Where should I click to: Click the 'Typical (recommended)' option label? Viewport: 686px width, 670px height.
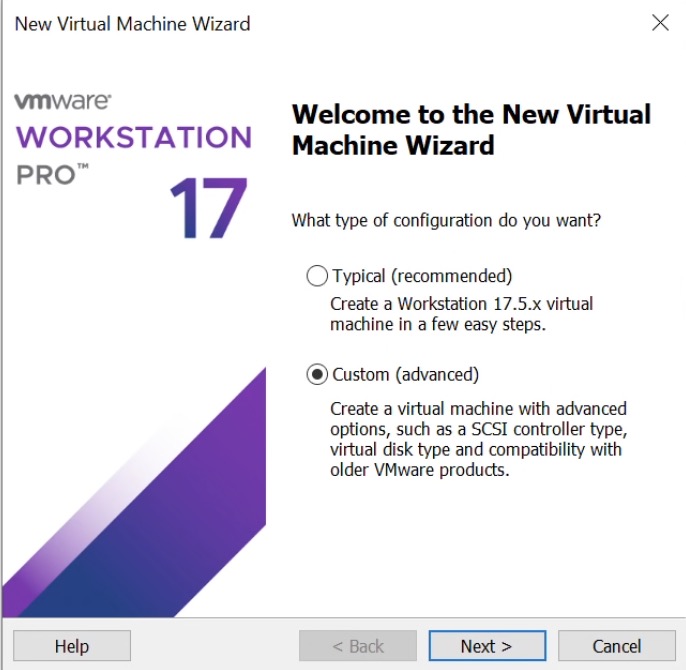click(x=421, y=276)
